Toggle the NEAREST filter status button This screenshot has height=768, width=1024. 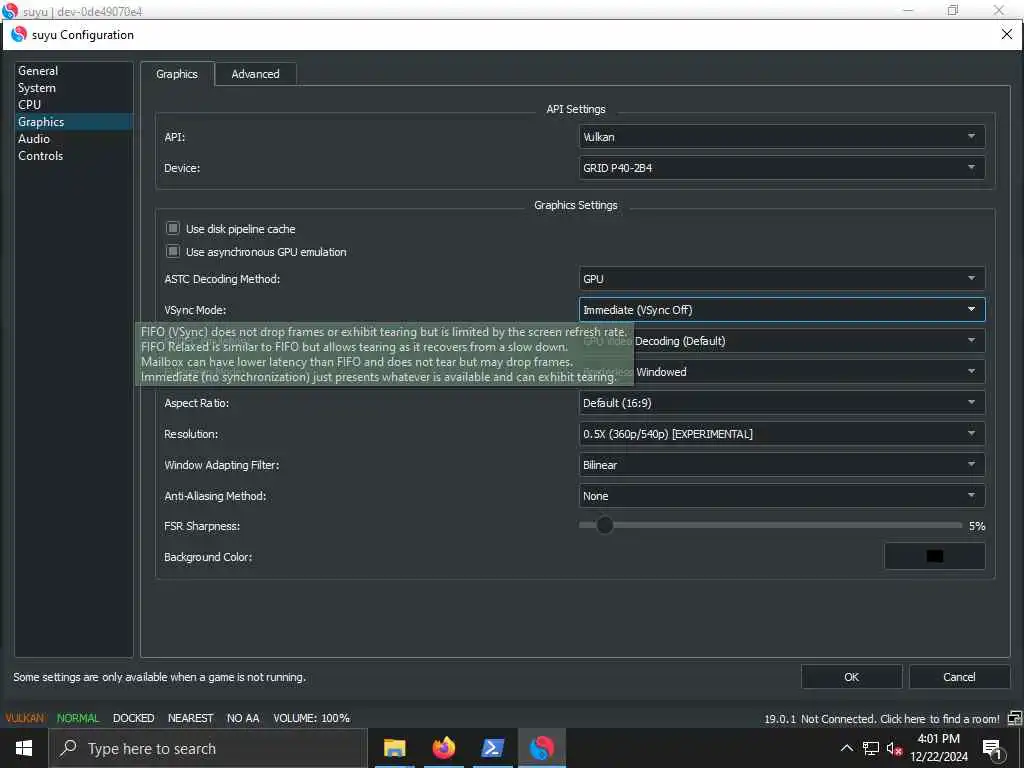pyautogui.click(x=190, y=718)
